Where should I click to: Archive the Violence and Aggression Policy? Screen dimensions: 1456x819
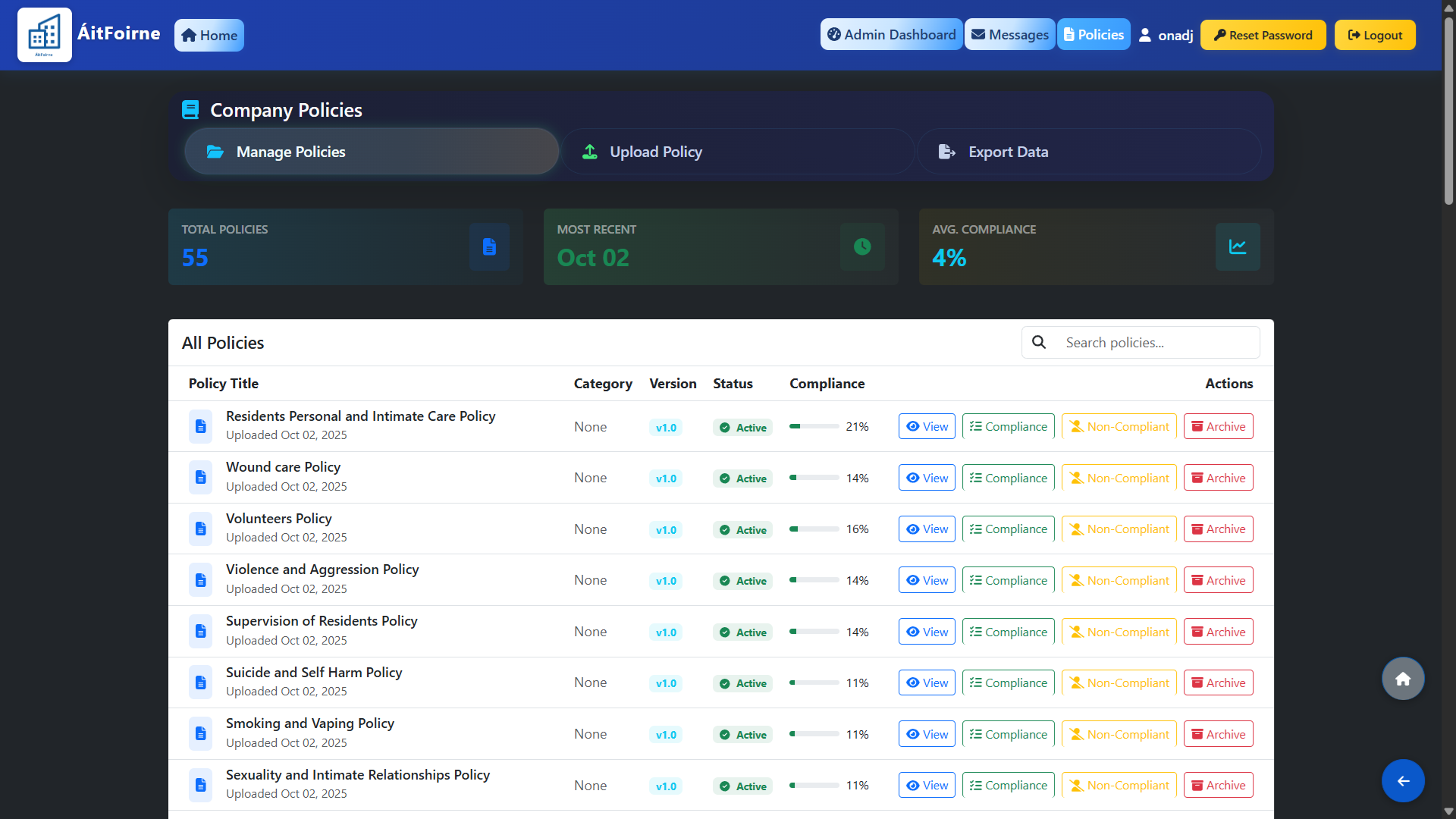pos(1218,580)
